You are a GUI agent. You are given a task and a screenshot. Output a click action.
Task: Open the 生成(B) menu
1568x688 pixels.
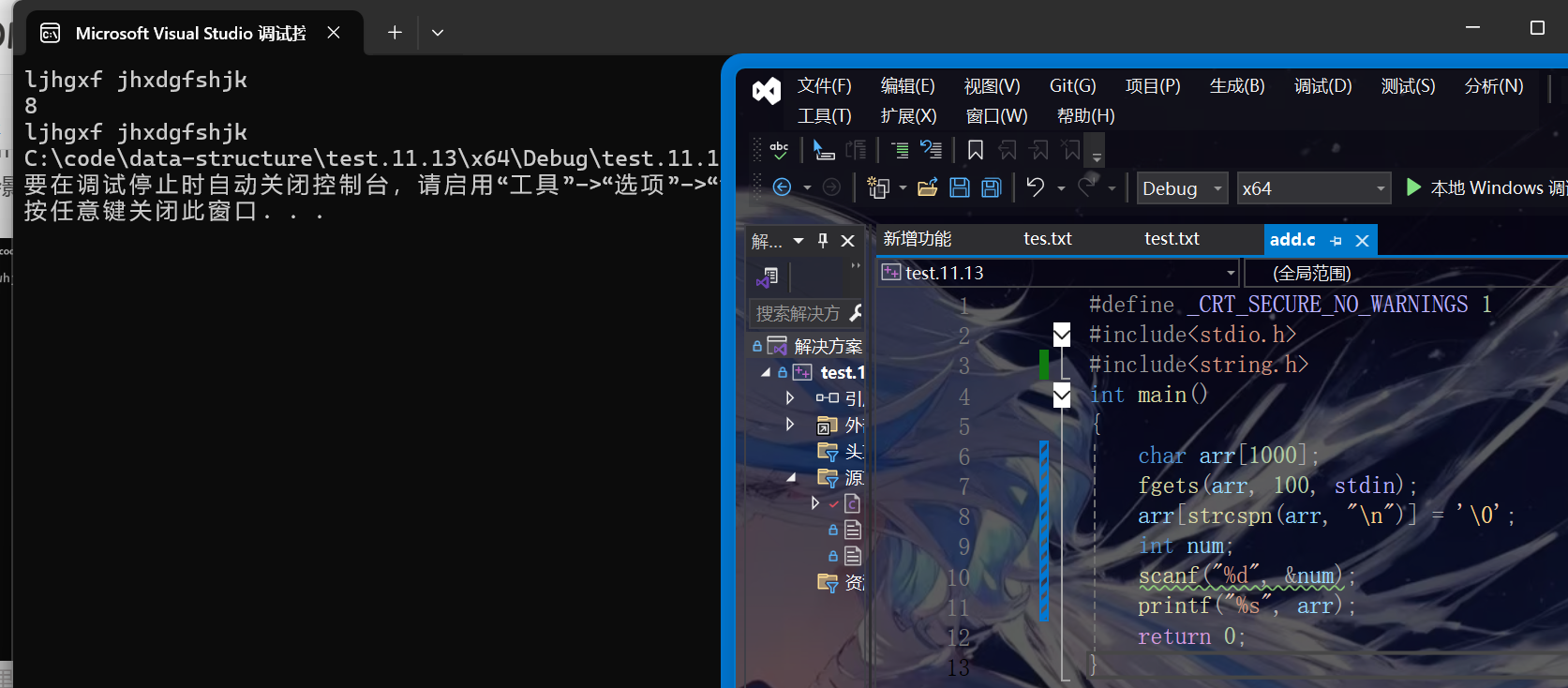click(x=1237, y=86)
